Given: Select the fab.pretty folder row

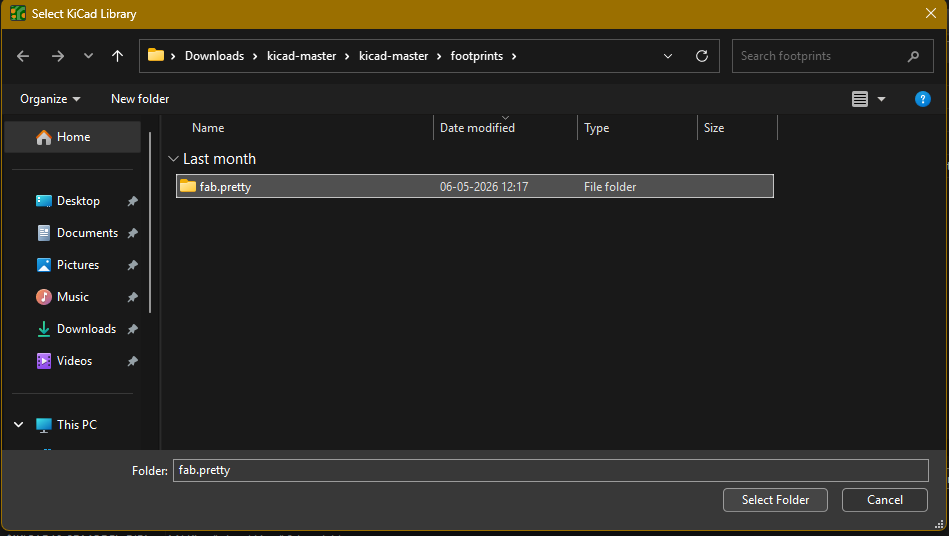Looking at the screenshot, I should click(x=474, y=186).
